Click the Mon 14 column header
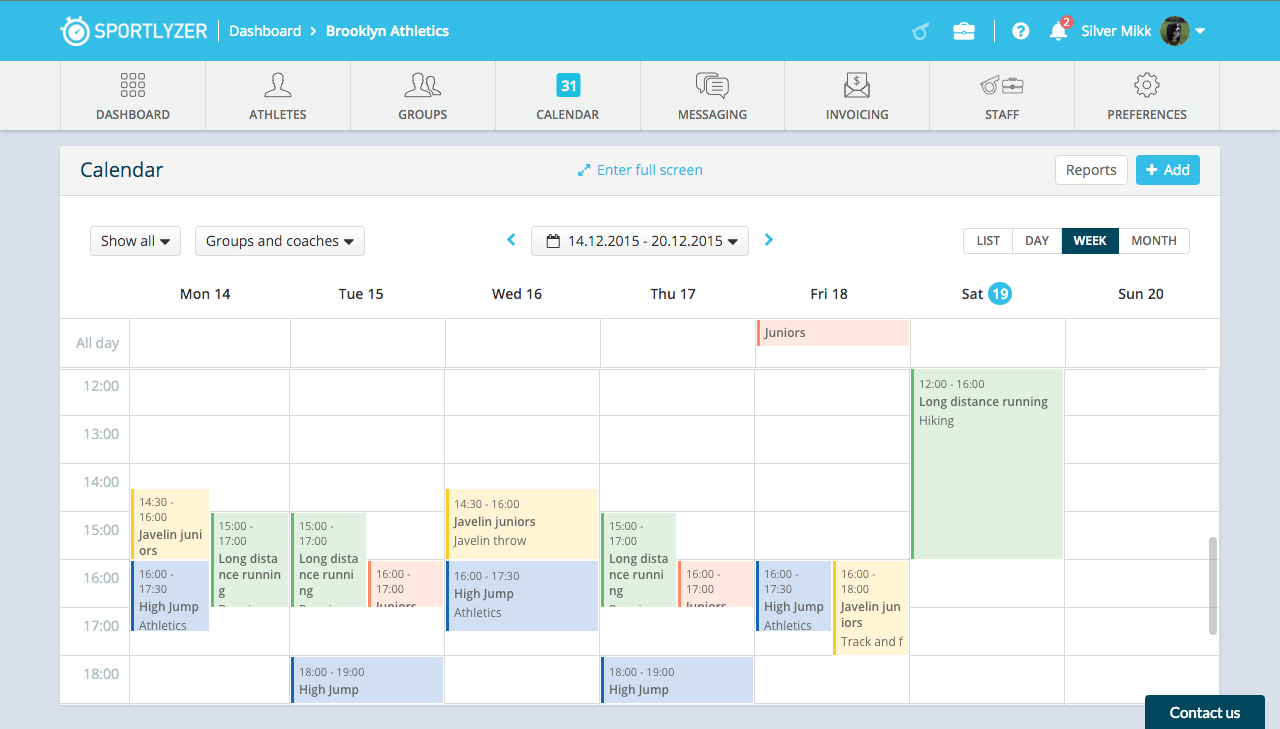This screenshot has width=1280, height=729. coord(205,294)
